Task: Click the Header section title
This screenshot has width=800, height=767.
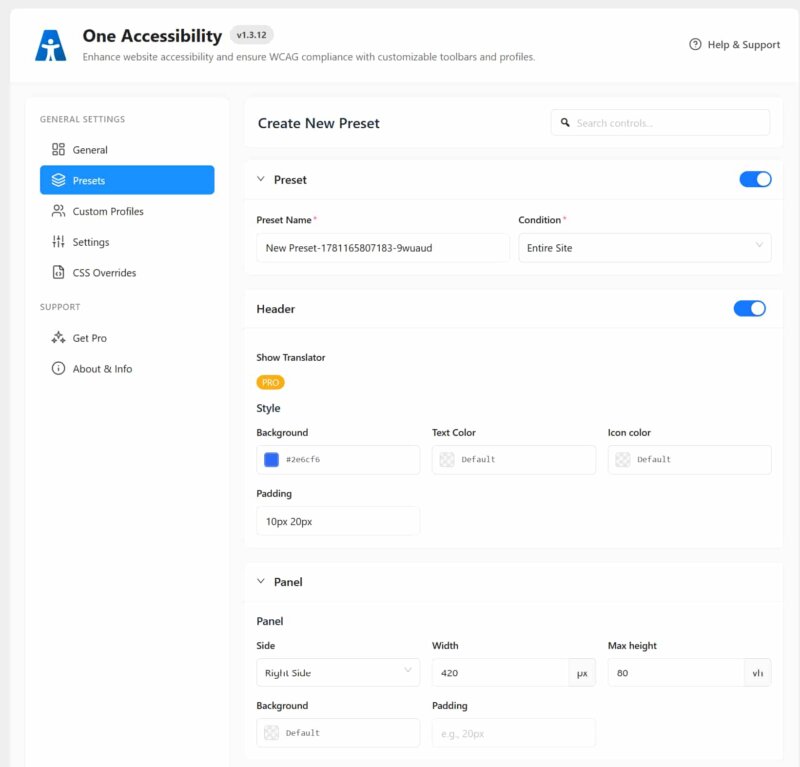Action: click(276, 309)
